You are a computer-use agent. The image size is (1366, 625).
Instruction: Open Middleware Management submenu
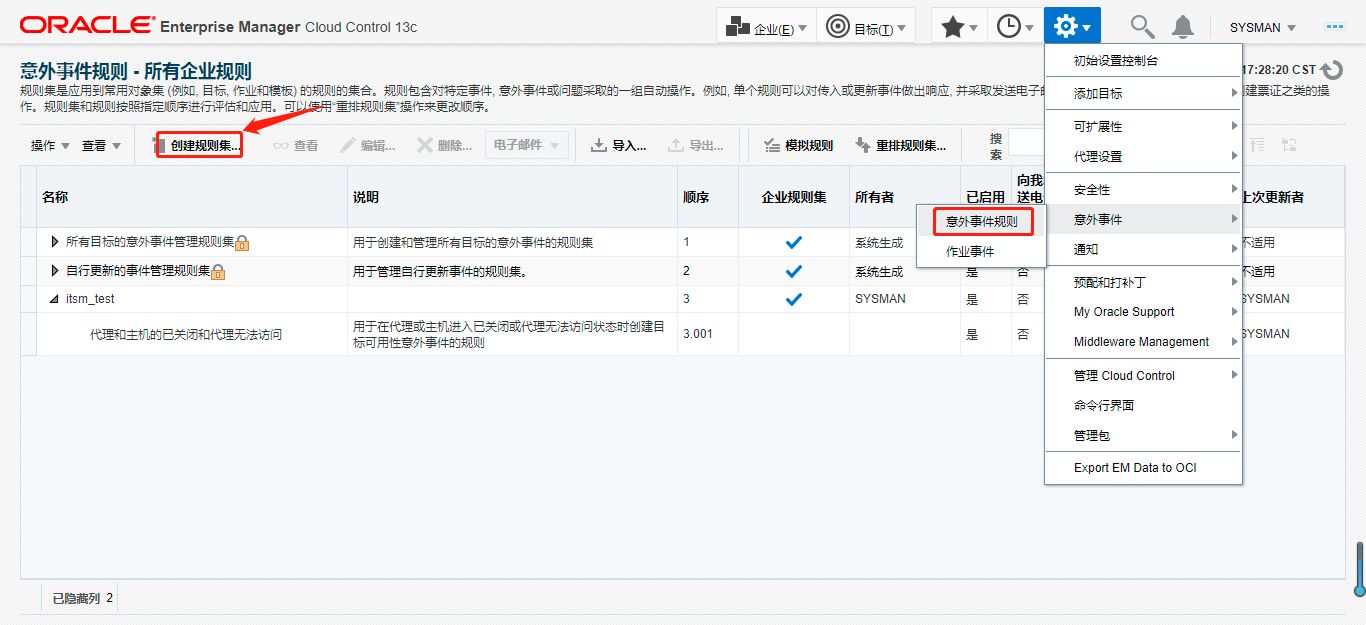pos(1143,342)
